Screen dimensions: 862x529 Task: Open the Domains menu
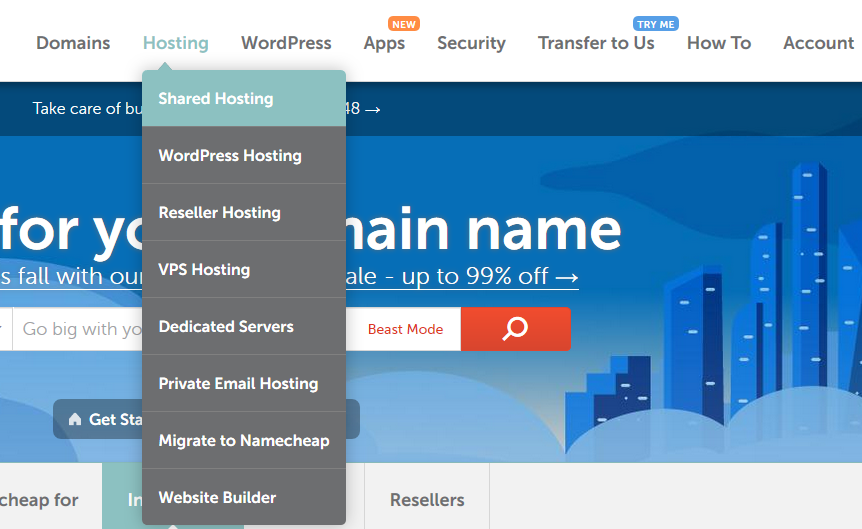[73, 43]
